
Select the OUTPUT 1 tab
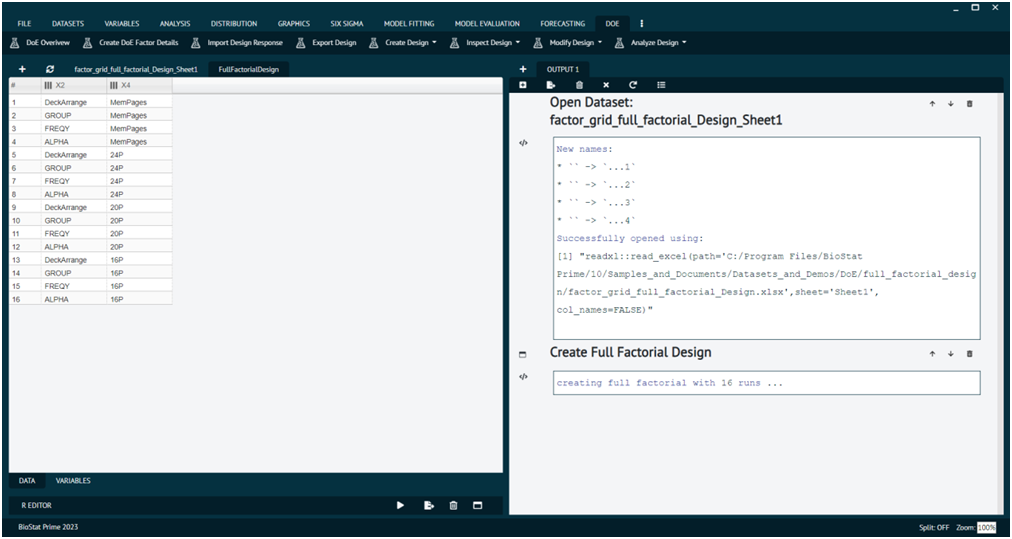click(x=563, y=69)
